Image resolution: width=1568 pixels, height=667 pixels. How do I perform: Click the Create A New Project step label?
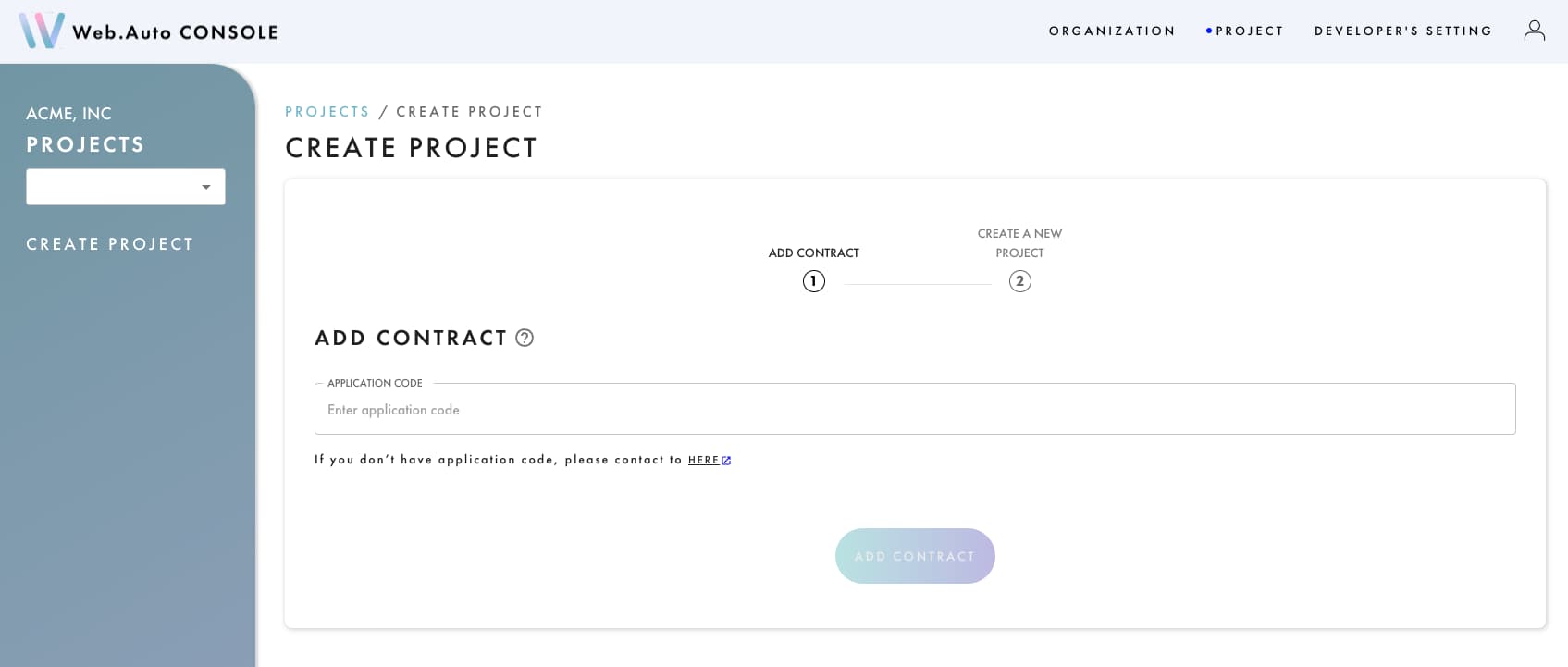tap(1019, 243)
